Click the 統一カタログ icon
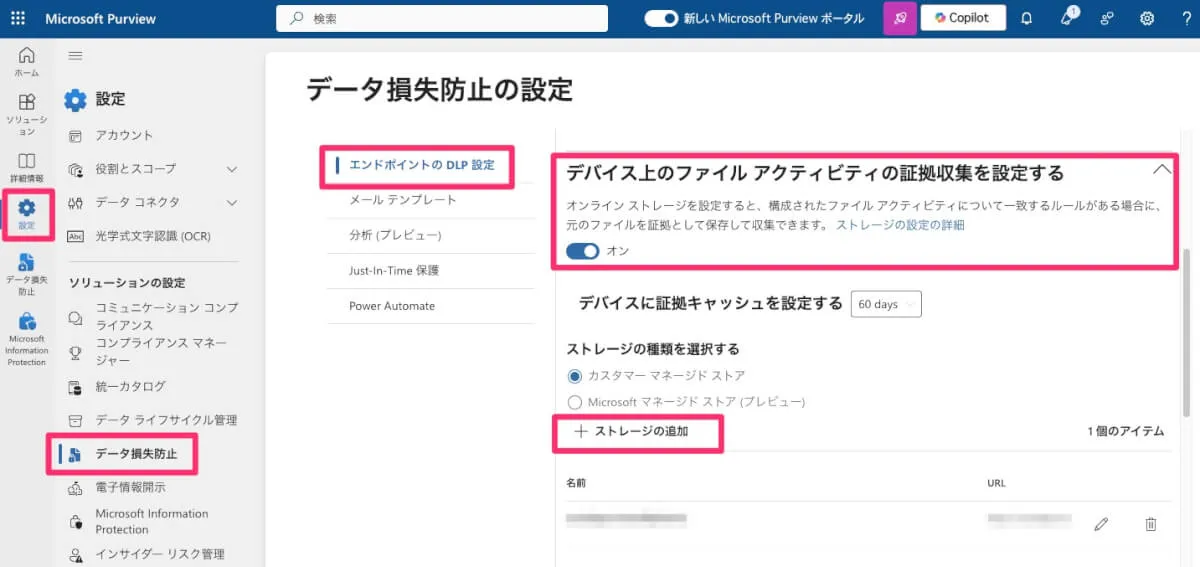This screenshot has width=1200, height=567. click(x=75, y=387)
